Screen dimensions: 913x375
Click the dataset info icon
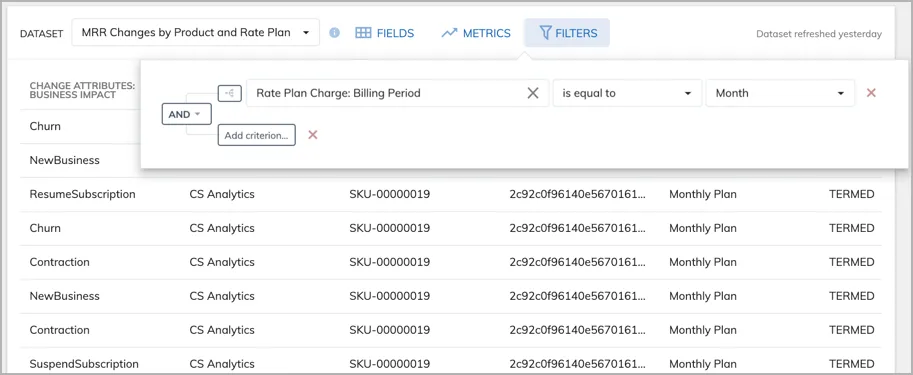click(334, 33)
